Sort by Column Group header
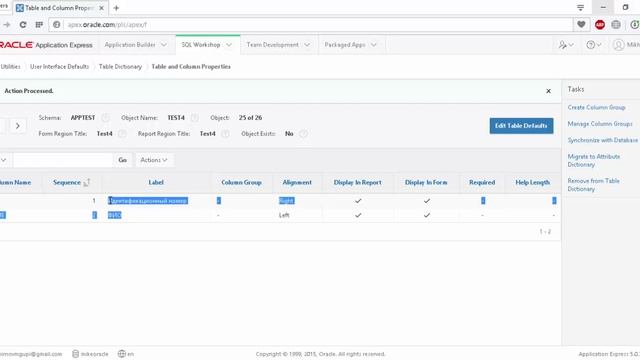Image resolution: width=640 pixels, height=360 pixels. pos(241,182)
